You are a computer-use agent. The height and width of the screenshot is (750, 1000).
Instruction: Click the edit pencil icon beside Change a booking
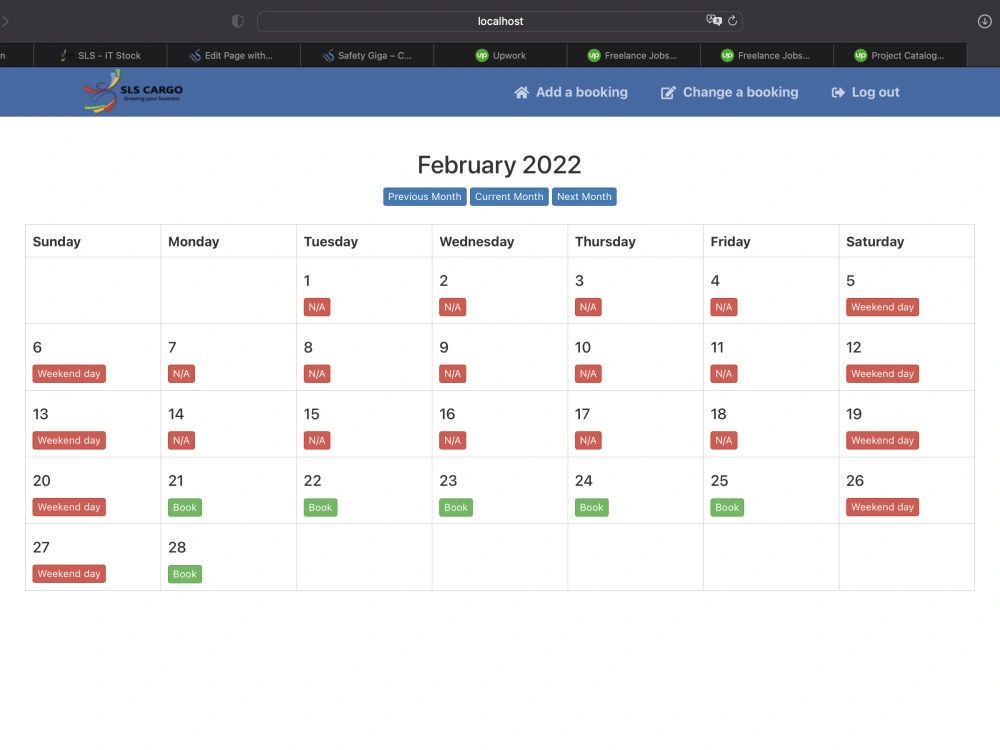coord(668,92)
